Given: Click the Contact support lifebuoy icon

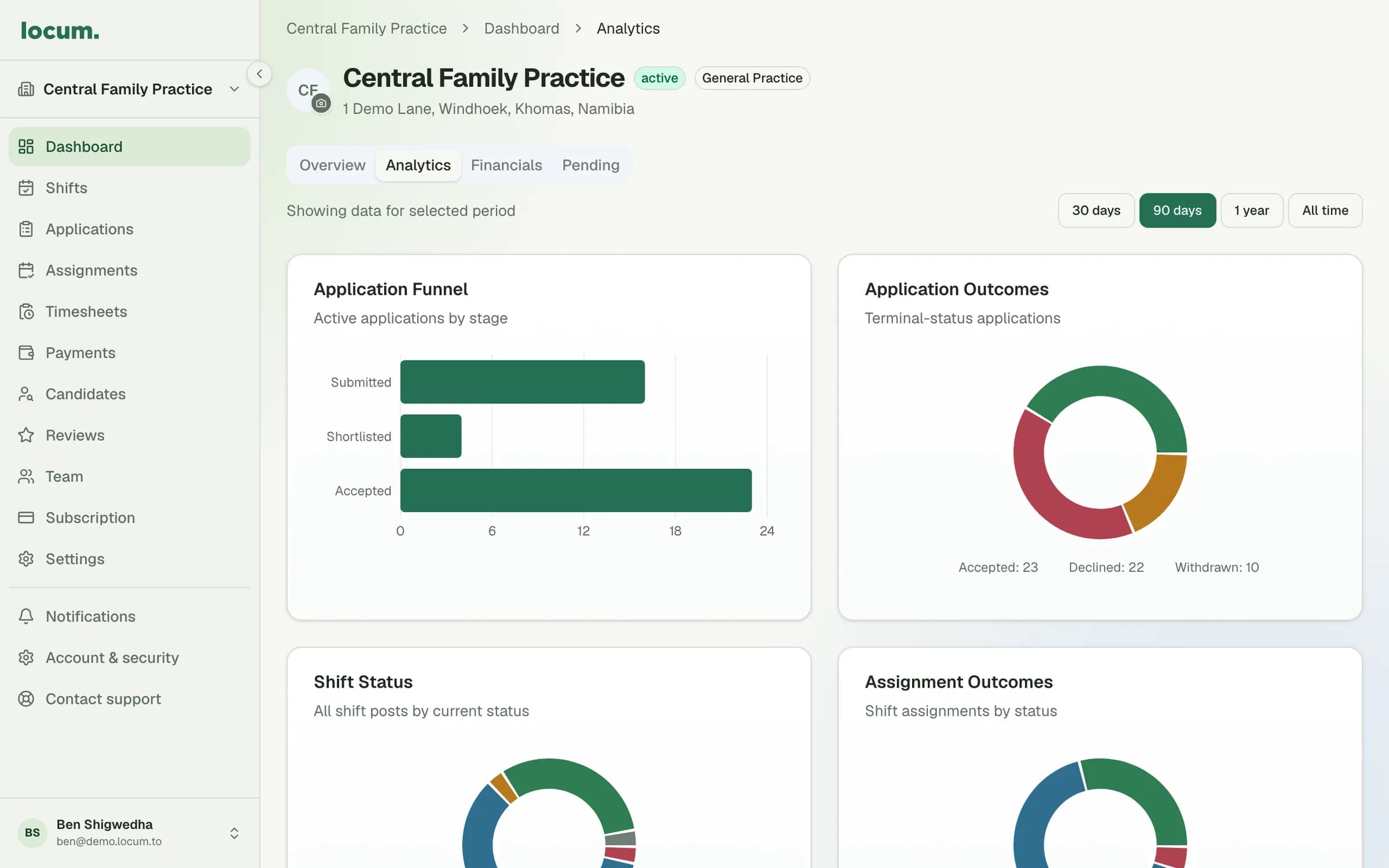Looking at the screenshot, I should point(26,699).
